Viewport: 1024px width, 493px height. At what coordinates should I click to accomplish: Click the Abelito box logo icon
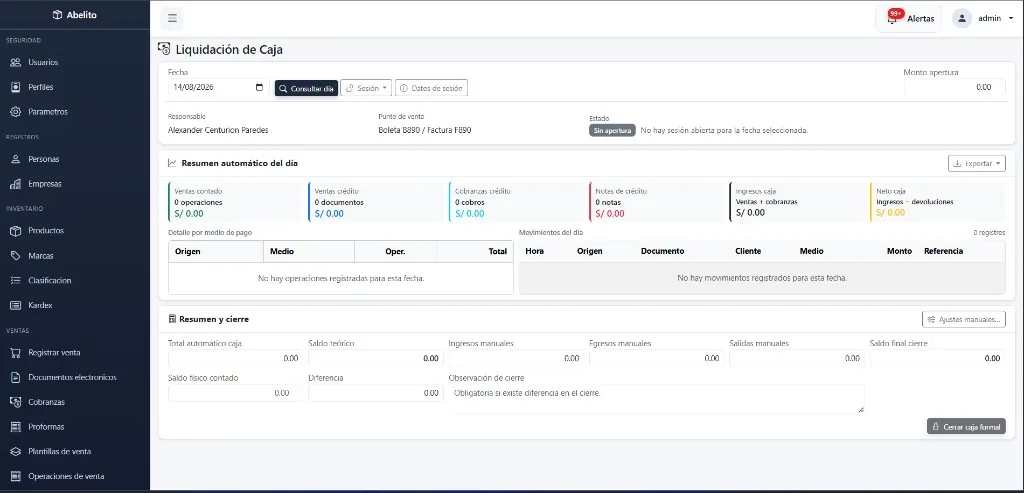tap(57, 14)
